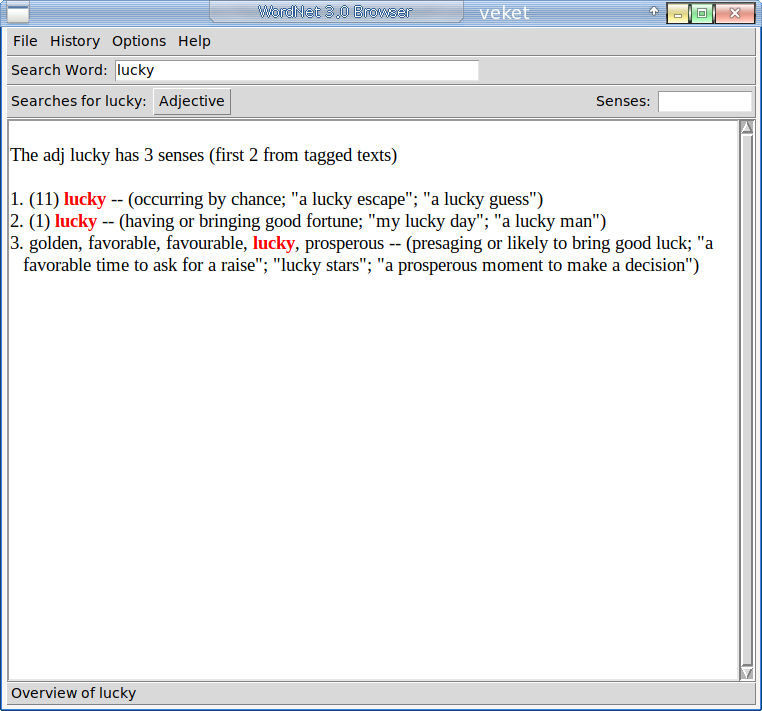Click the word 'golden' in sense 3

click(x=55, y=243)
